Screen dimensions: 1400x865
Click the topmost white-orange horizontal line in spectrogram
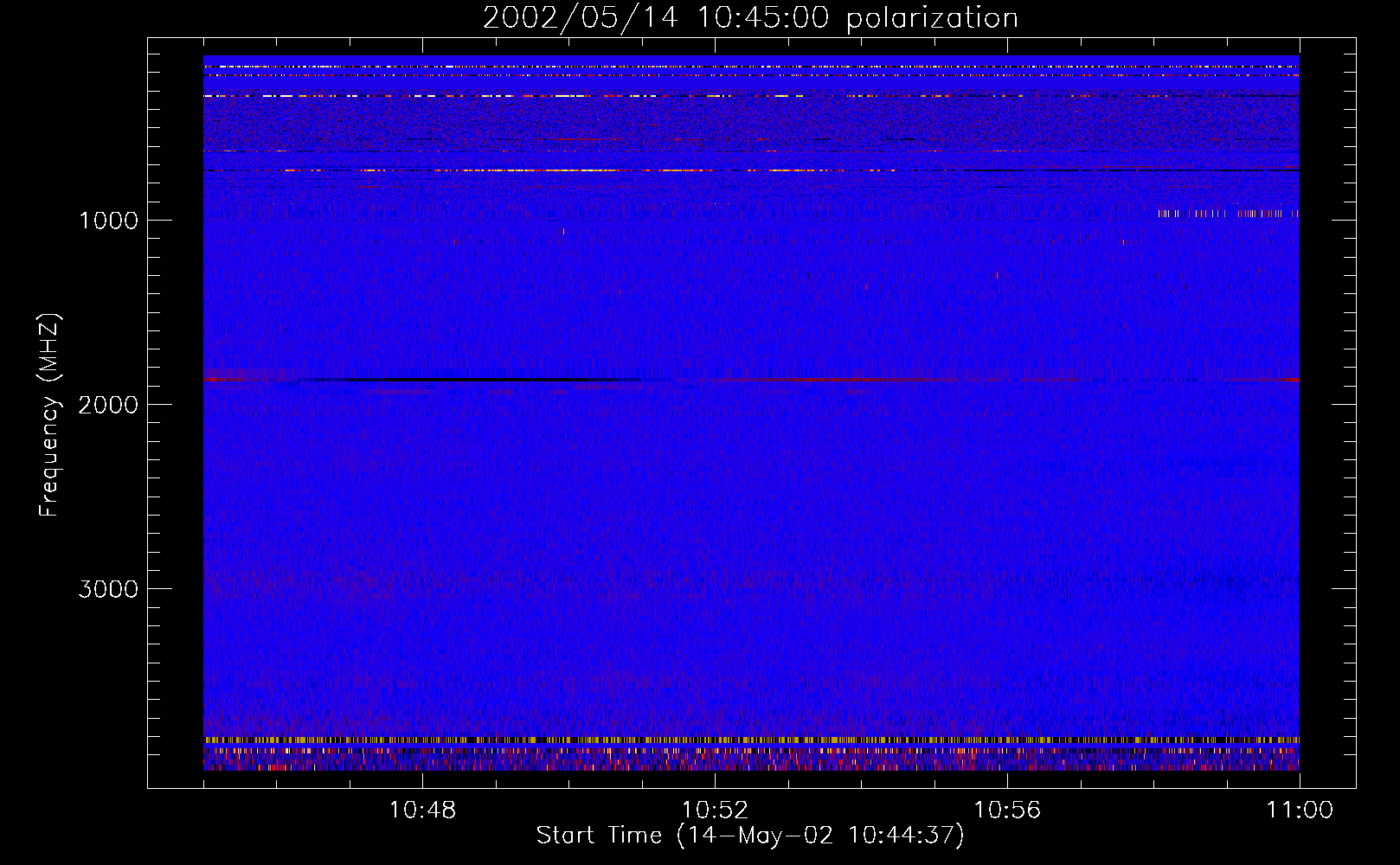pyautogui.click(x=749, y=67)
